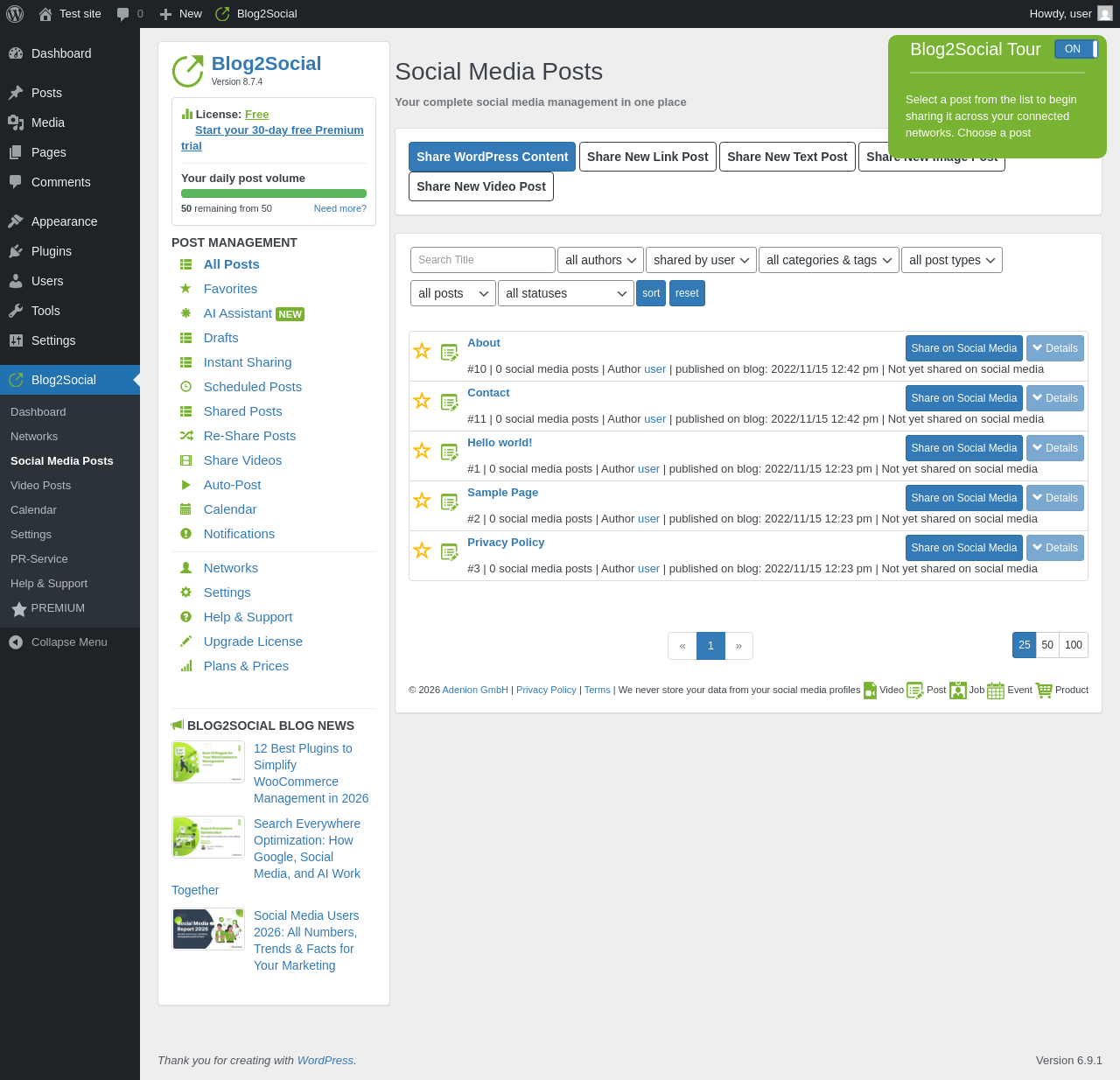The width and height of the screenshot is (1120, 1080).
Task: Click the user avatar beside Howdy, user
Action: point(1105,13)
